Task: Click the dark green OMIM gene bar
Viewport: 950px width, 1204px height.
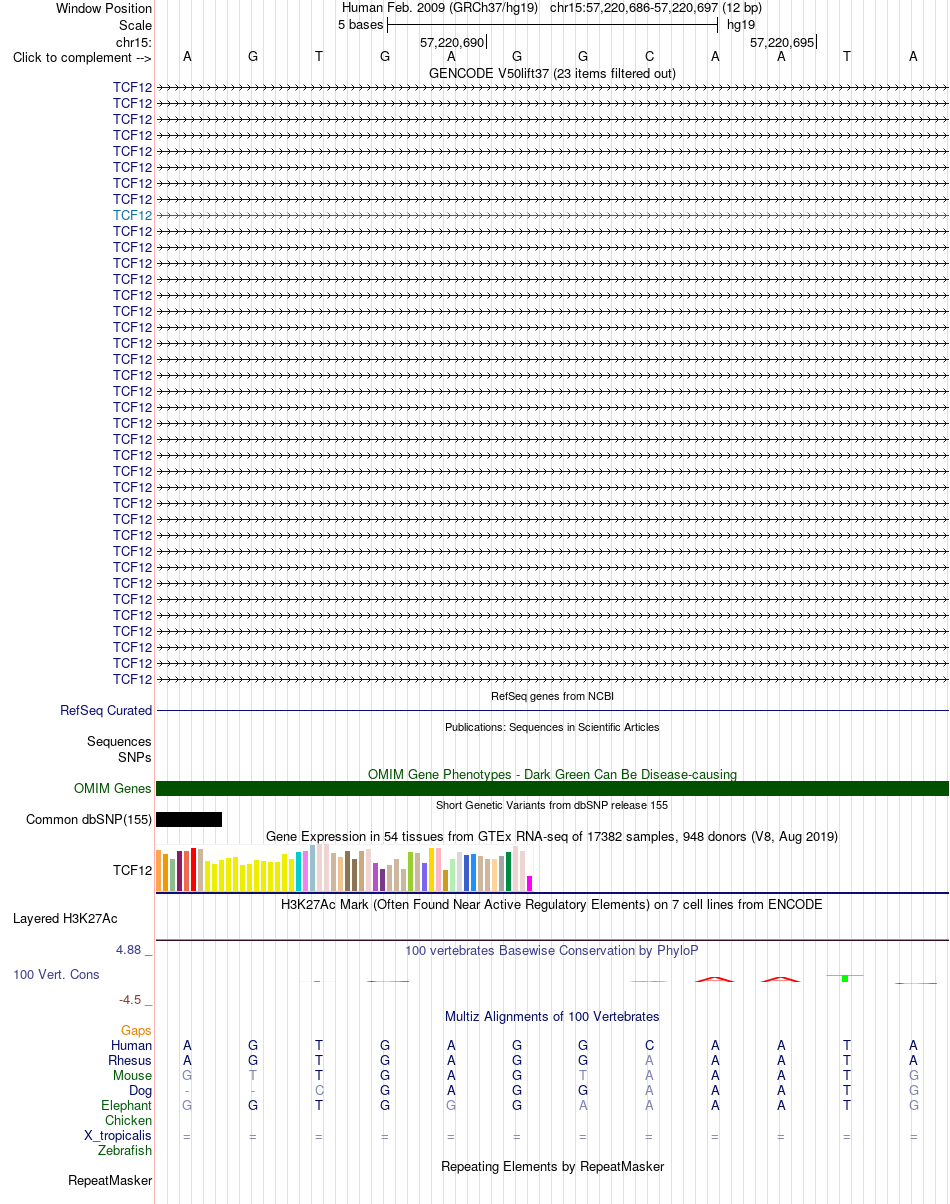Action: tap(552, 788)
